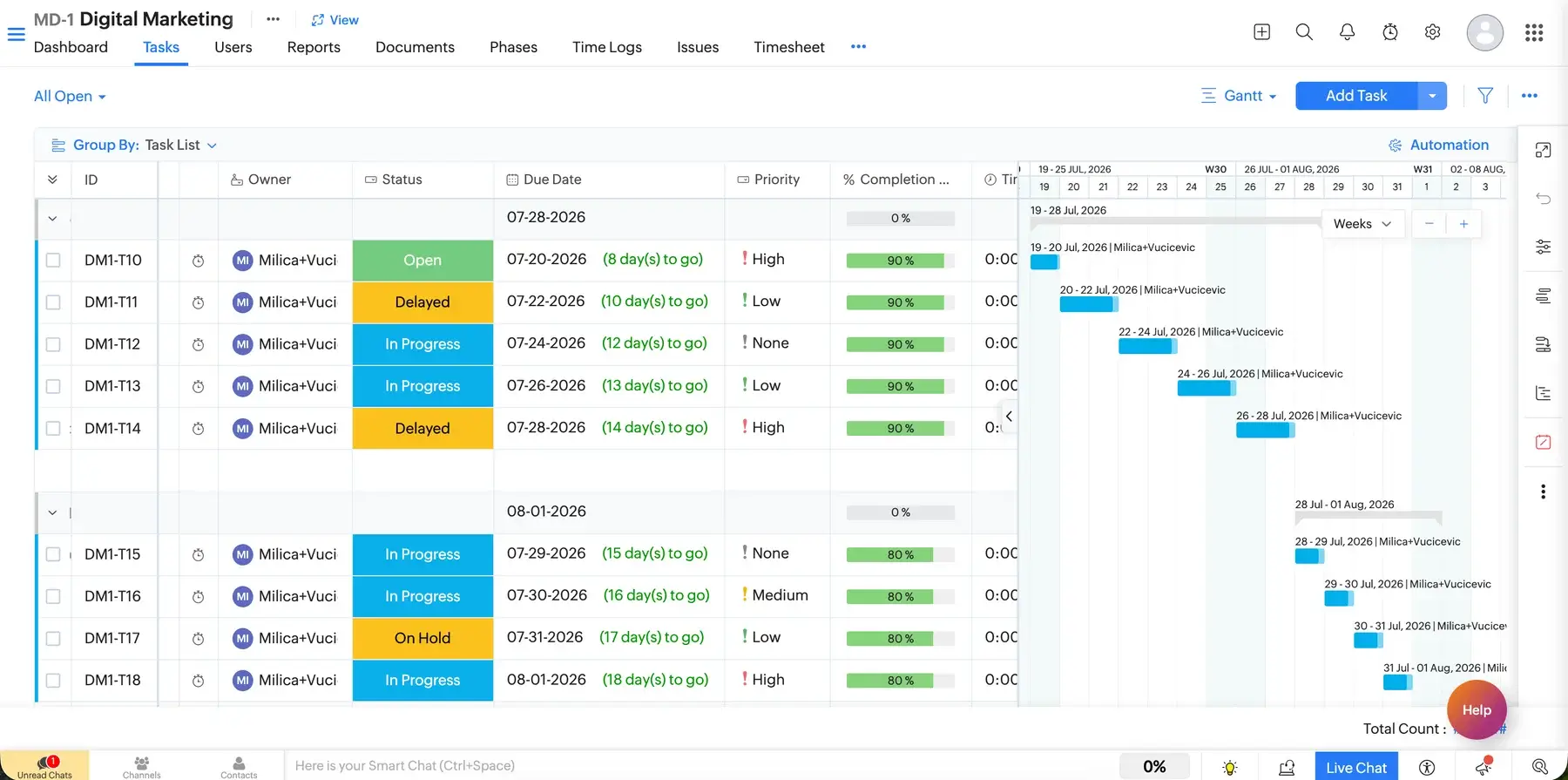Image resolution: width=1568 pixels, height=780 pixels.
Task: Open the Weeks timescale dropdown
Action: point(1362,224)
